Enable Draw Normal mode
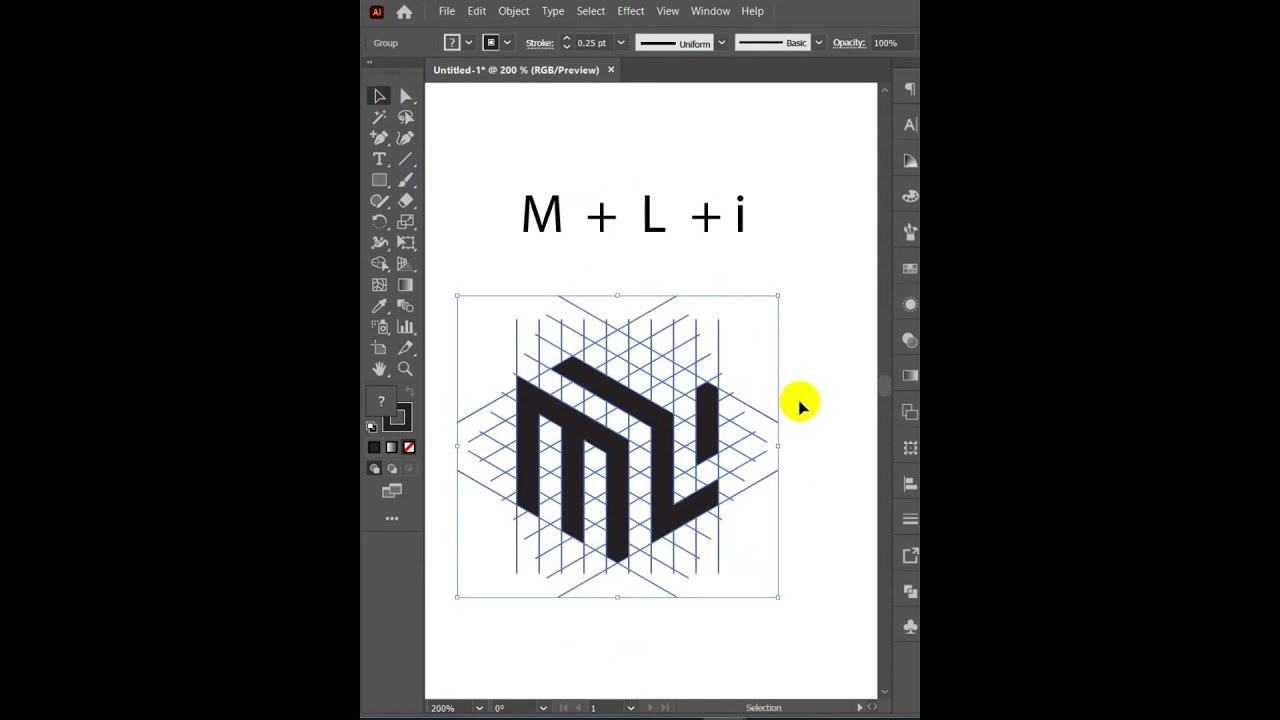 375,468
